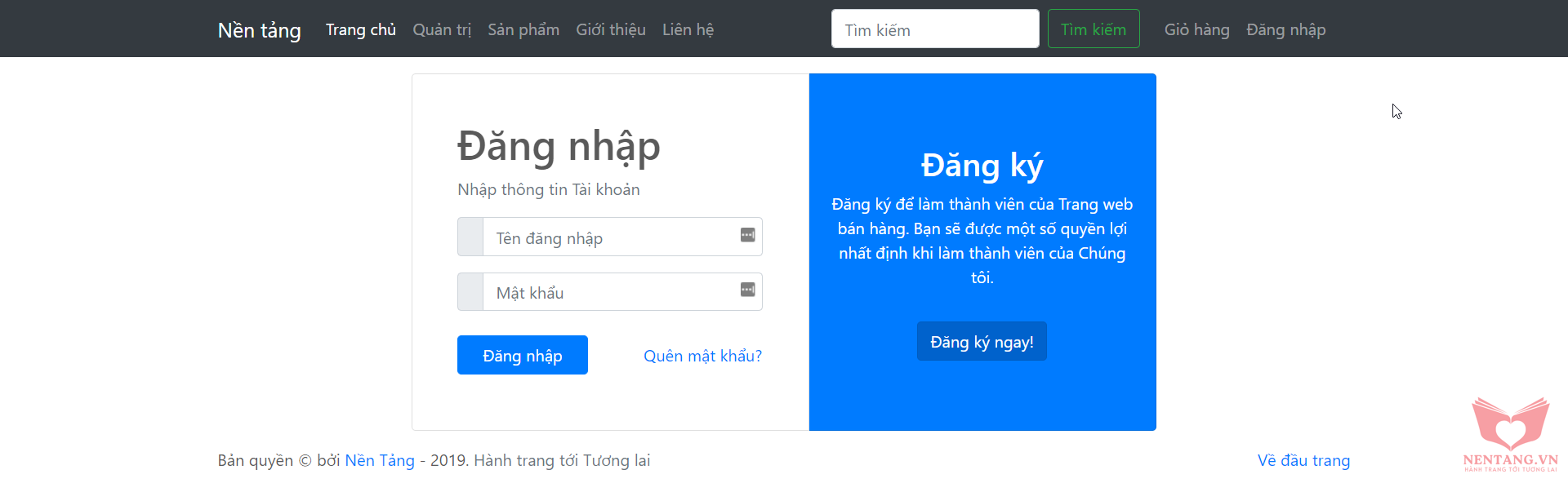Navigate to Giới thiệu
Viewport: 1568px width, 492px height.
pyautogui.click(x=610, y=29)
